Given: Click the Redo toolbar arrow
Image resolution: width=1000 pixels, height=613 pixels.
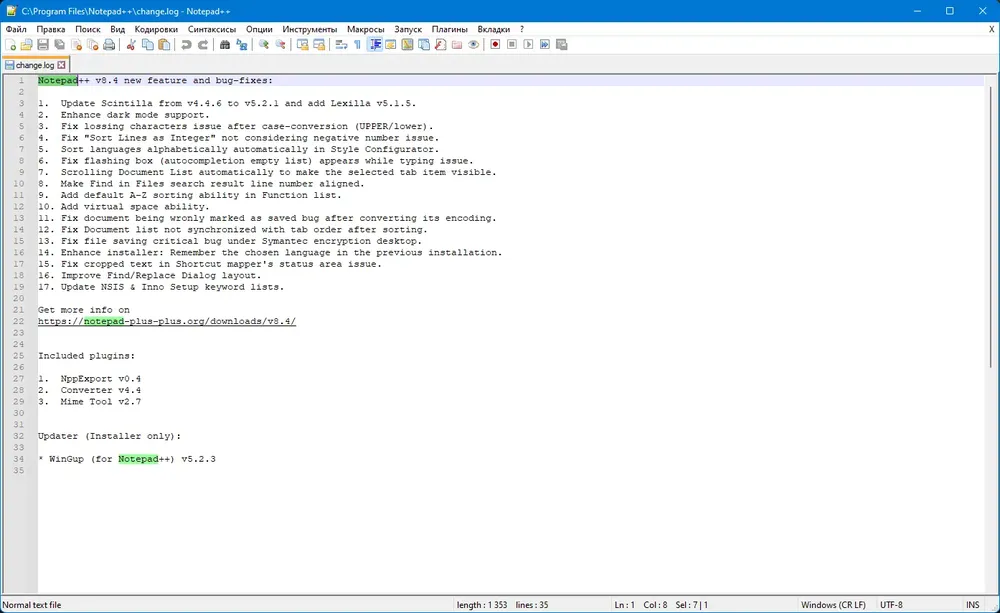Looking at the screenshot, I should (203, 45).
